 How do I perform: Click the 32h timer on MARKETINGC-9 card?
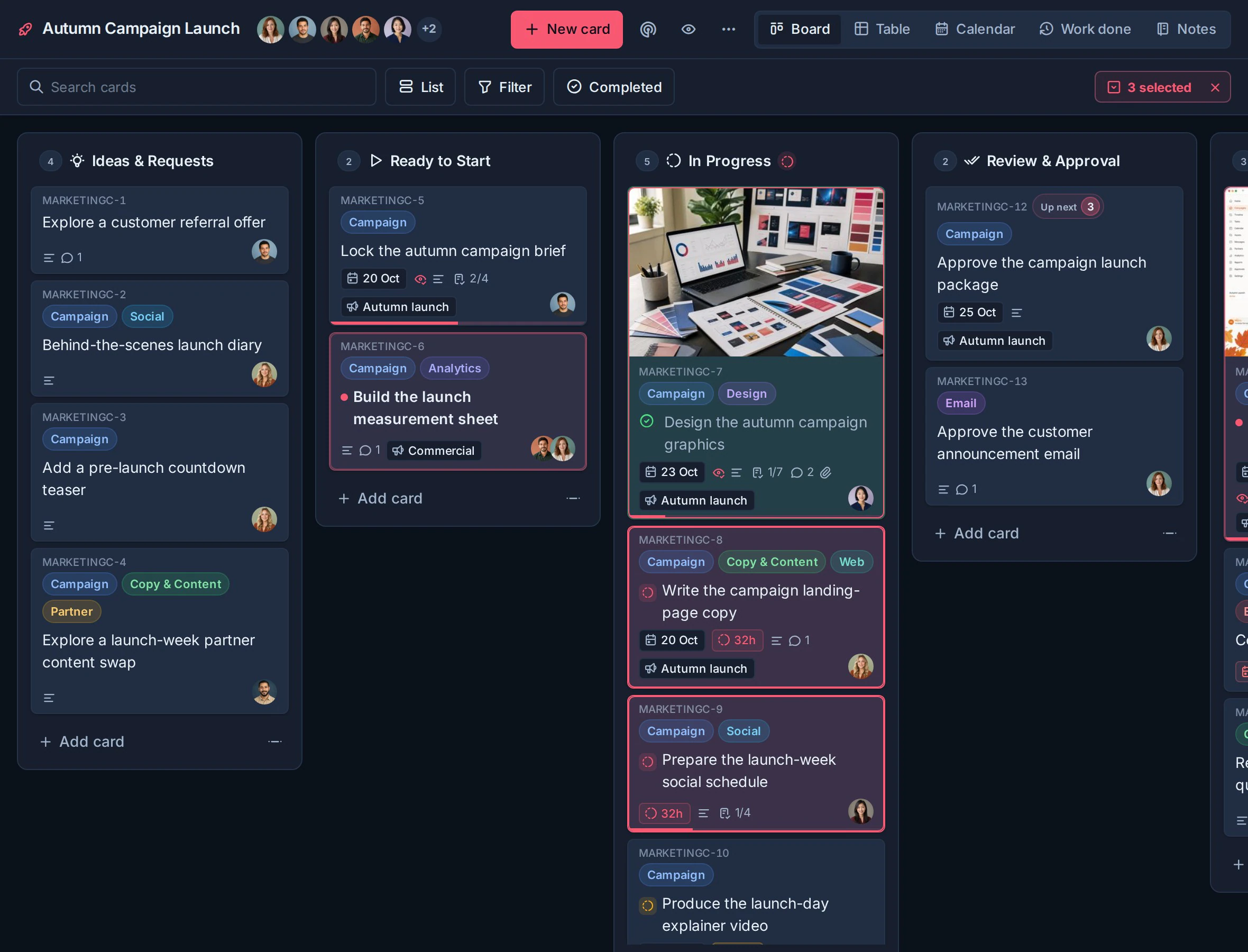tap(665, 813)
